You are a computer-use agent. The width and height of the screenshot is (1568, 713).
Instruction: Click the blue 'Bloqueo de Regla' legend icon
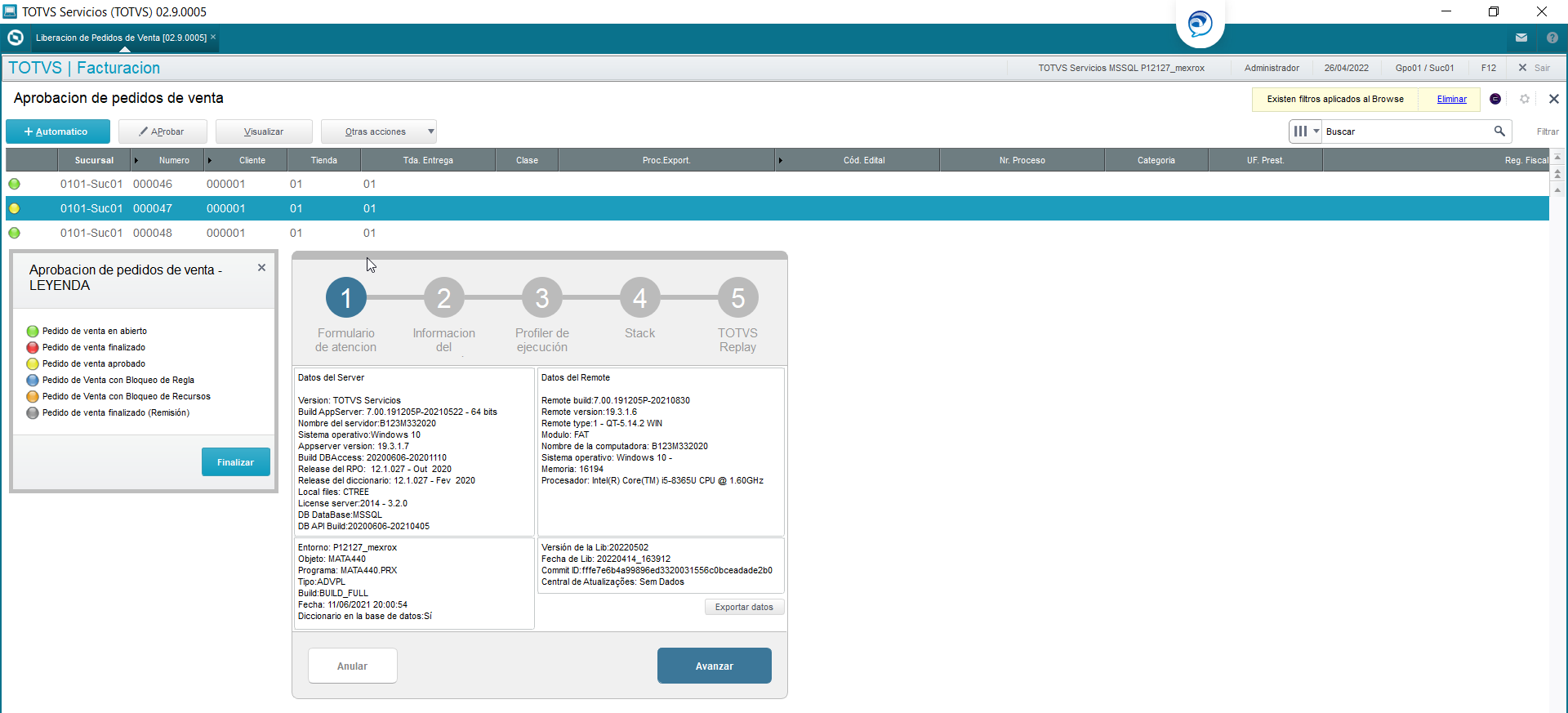tap(33, 380)
